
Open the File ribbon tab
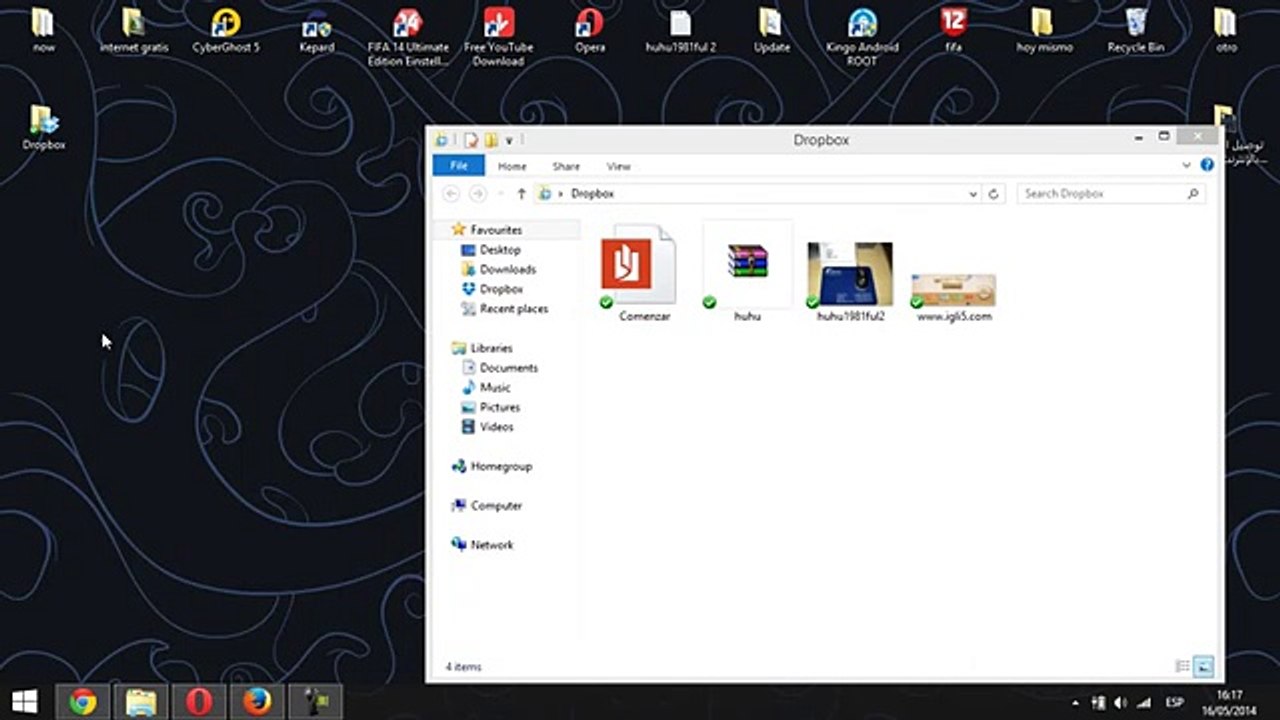(459, 166)
